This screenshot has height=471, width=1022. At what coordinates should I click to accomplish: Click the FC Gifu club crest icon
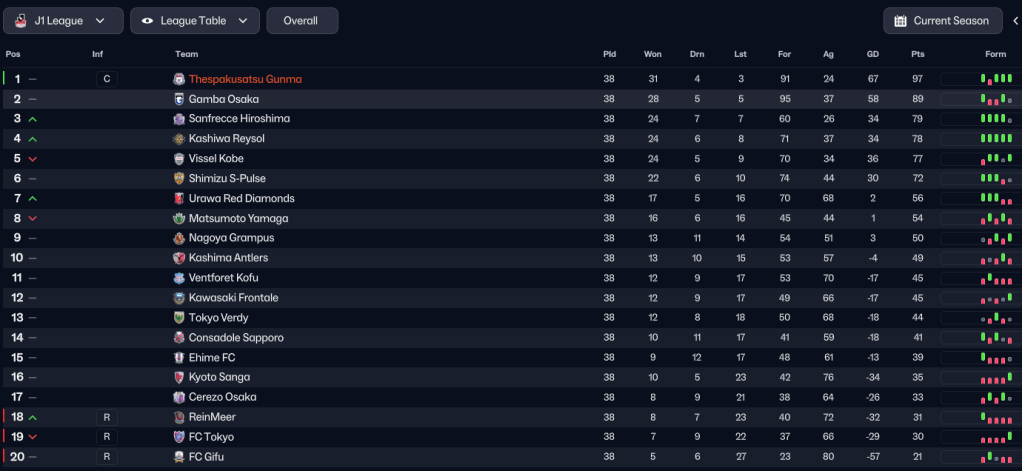(x=179, y=457)
